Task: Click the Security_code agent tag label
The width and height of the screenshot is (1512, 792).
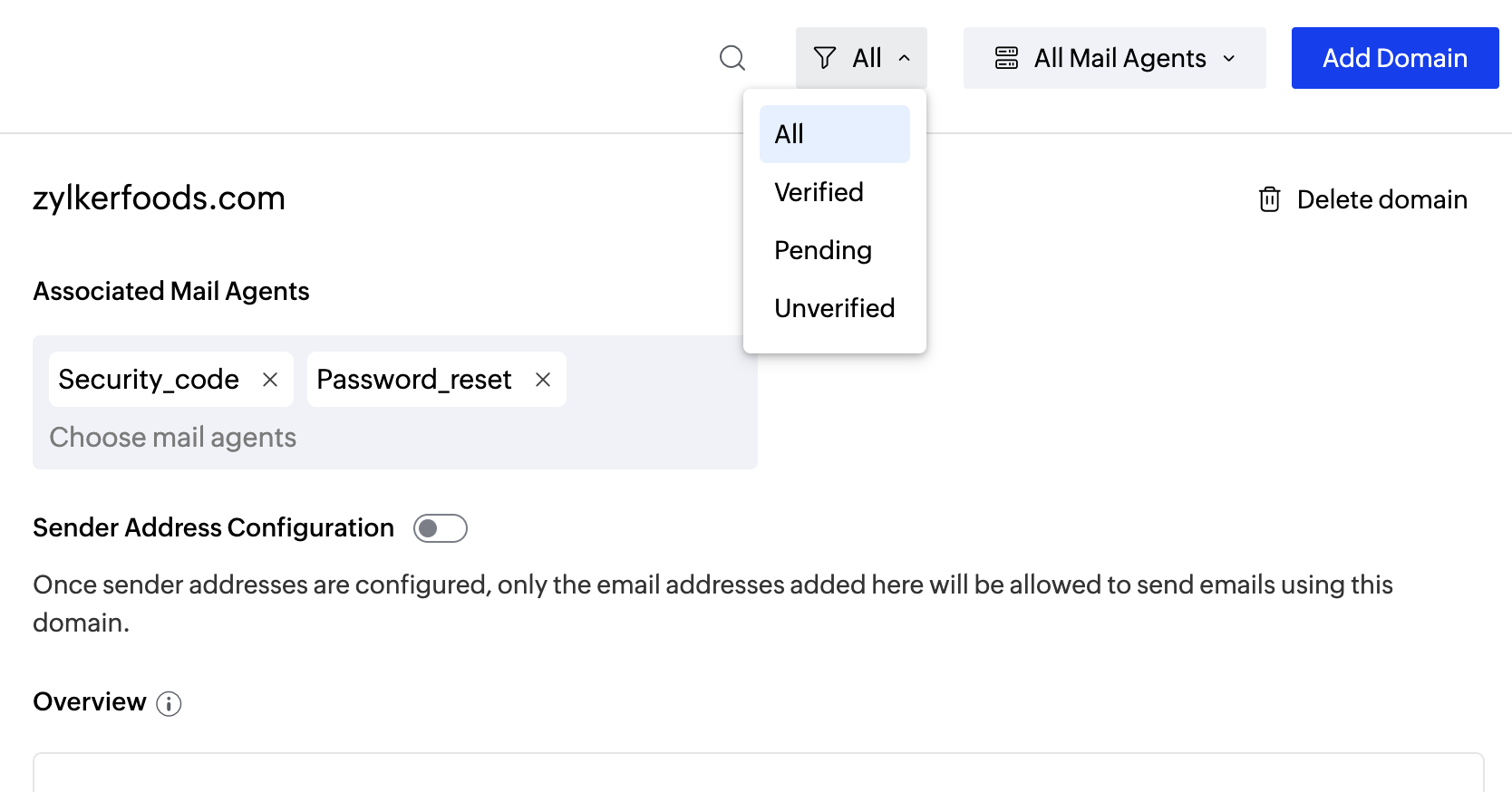Action: tap(149, 380)
